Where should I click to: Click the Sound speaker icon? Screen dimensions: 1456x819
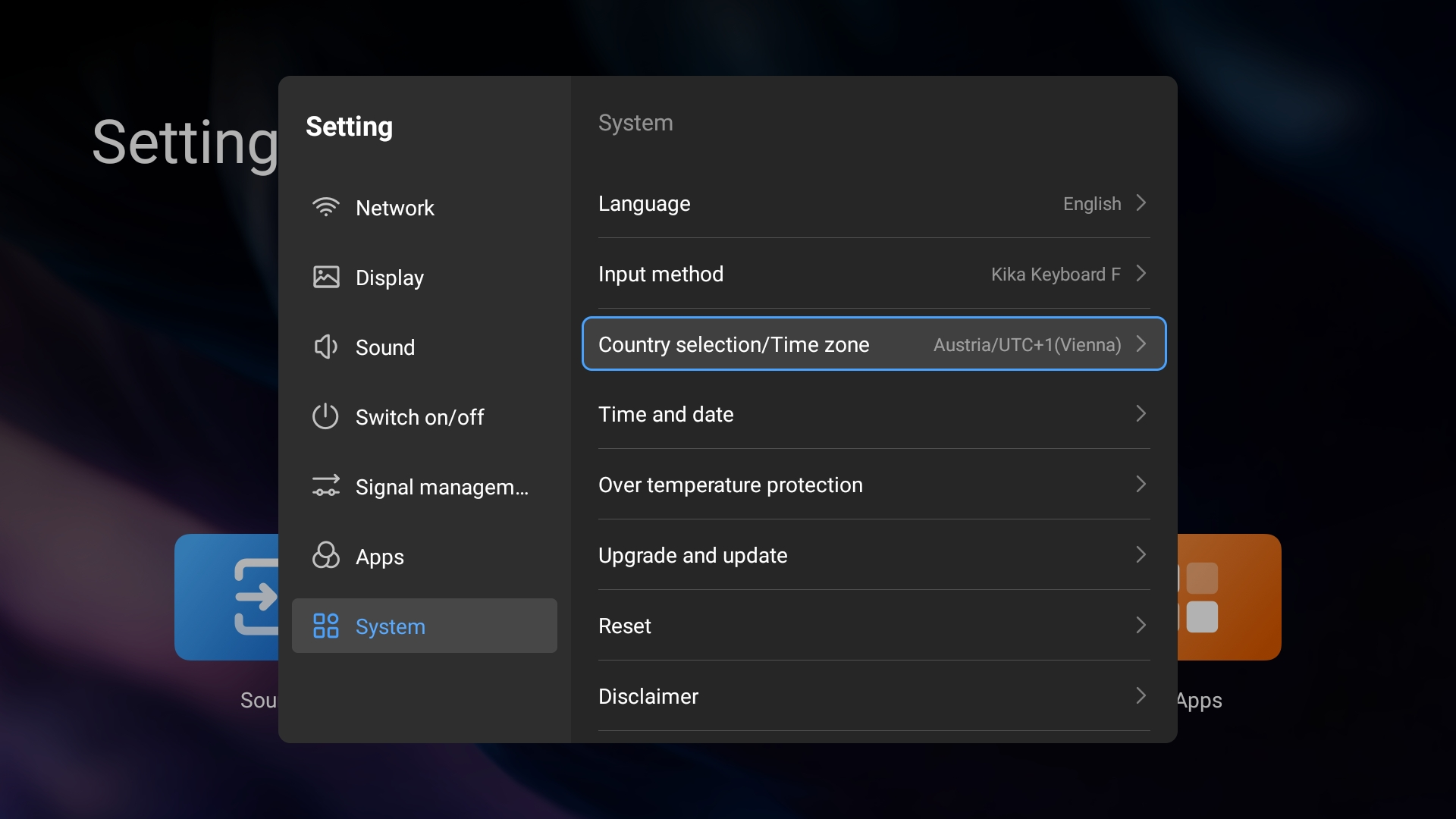coord(326,347)
